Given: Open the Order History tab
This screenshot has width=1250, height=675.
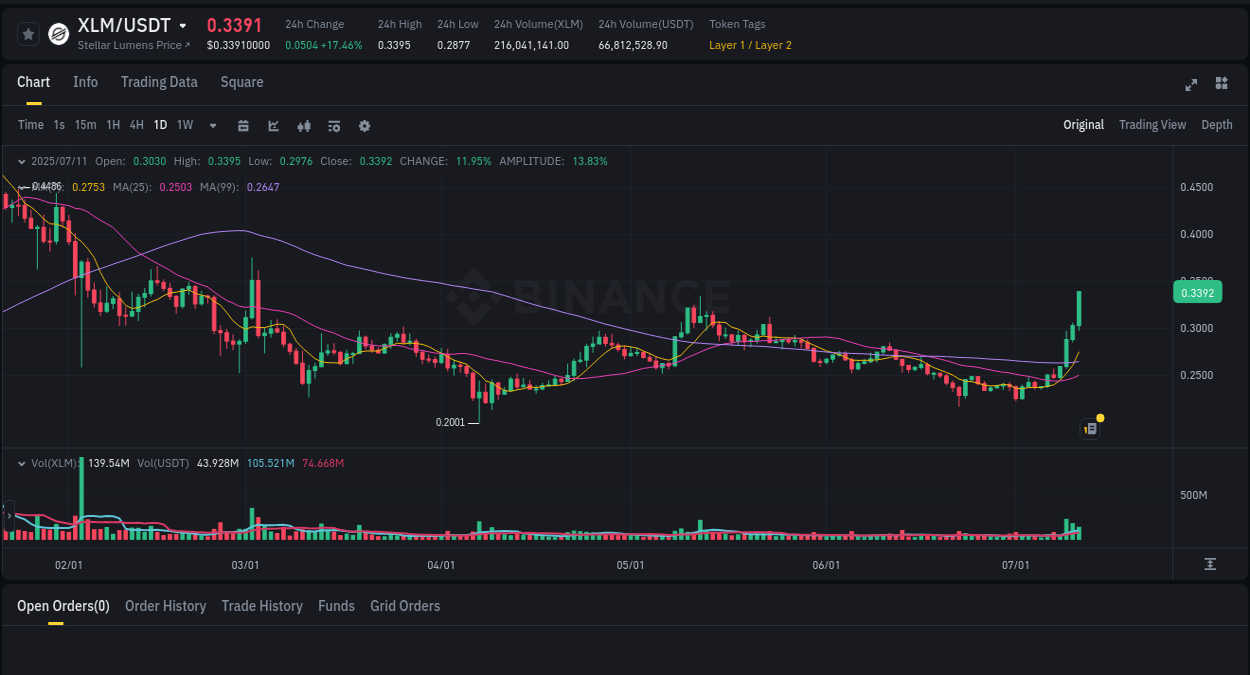Looking at the screenshot, I should [x=165, y=606].
